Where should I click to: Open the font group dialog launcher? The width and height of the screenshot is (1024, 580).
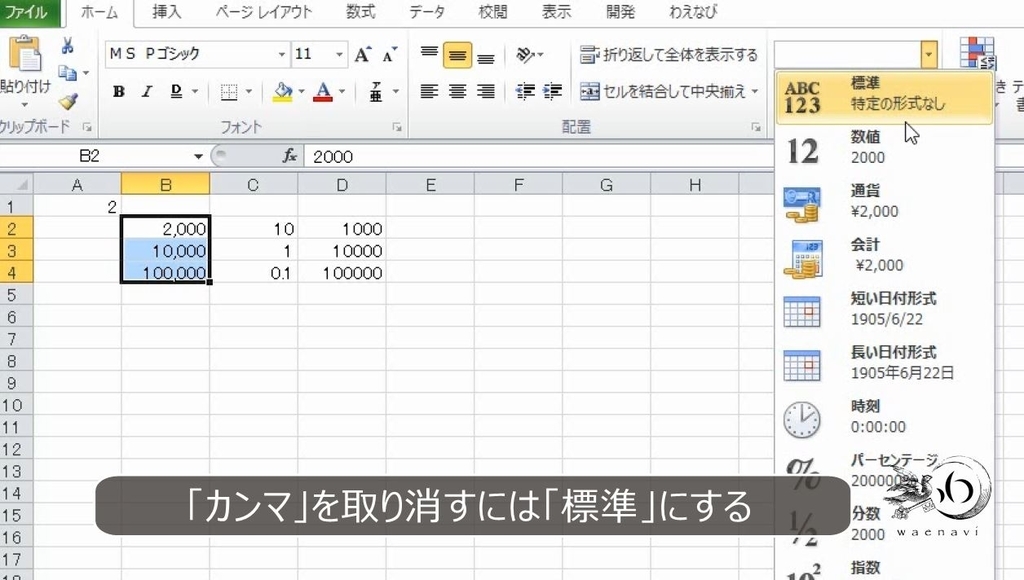[x=397, y=127]
